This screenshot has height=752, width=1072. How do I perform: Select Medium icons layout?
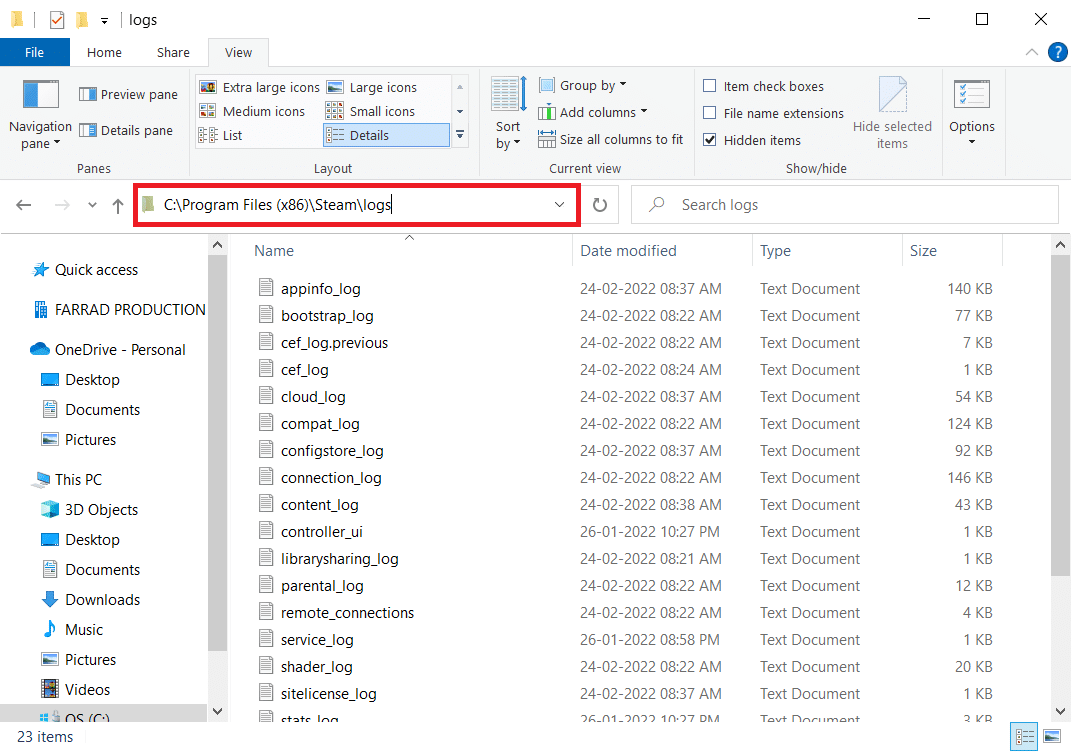coord(252,111)
